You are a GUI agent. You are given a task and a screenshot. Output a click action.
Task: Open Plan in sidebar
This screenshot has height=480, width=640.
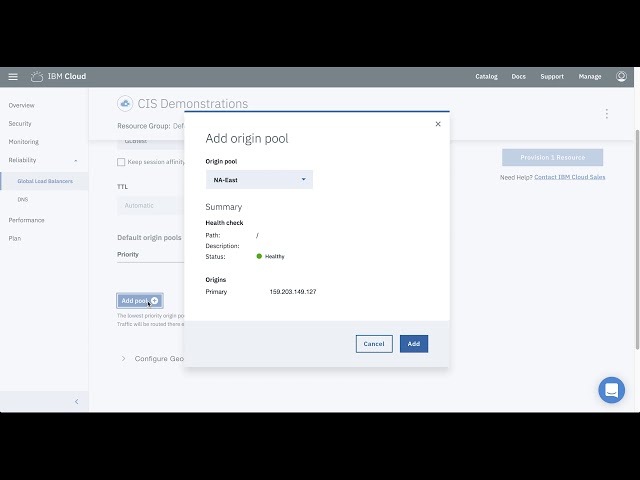(15, 238)
